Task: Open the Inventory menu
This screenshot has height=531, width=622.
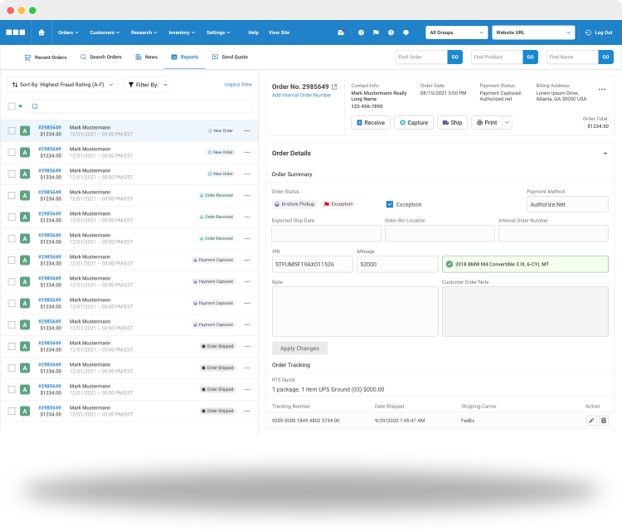Action: [182, 33]
